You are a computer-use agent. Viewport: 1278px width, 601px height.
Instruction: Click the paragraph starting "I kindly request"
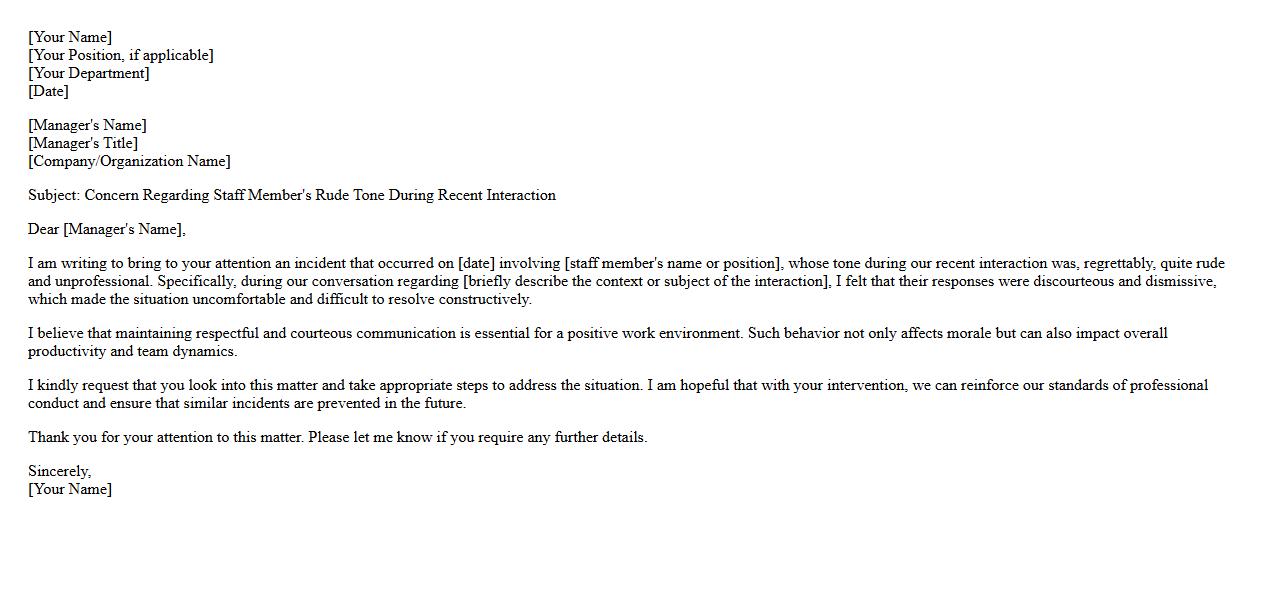617,385
